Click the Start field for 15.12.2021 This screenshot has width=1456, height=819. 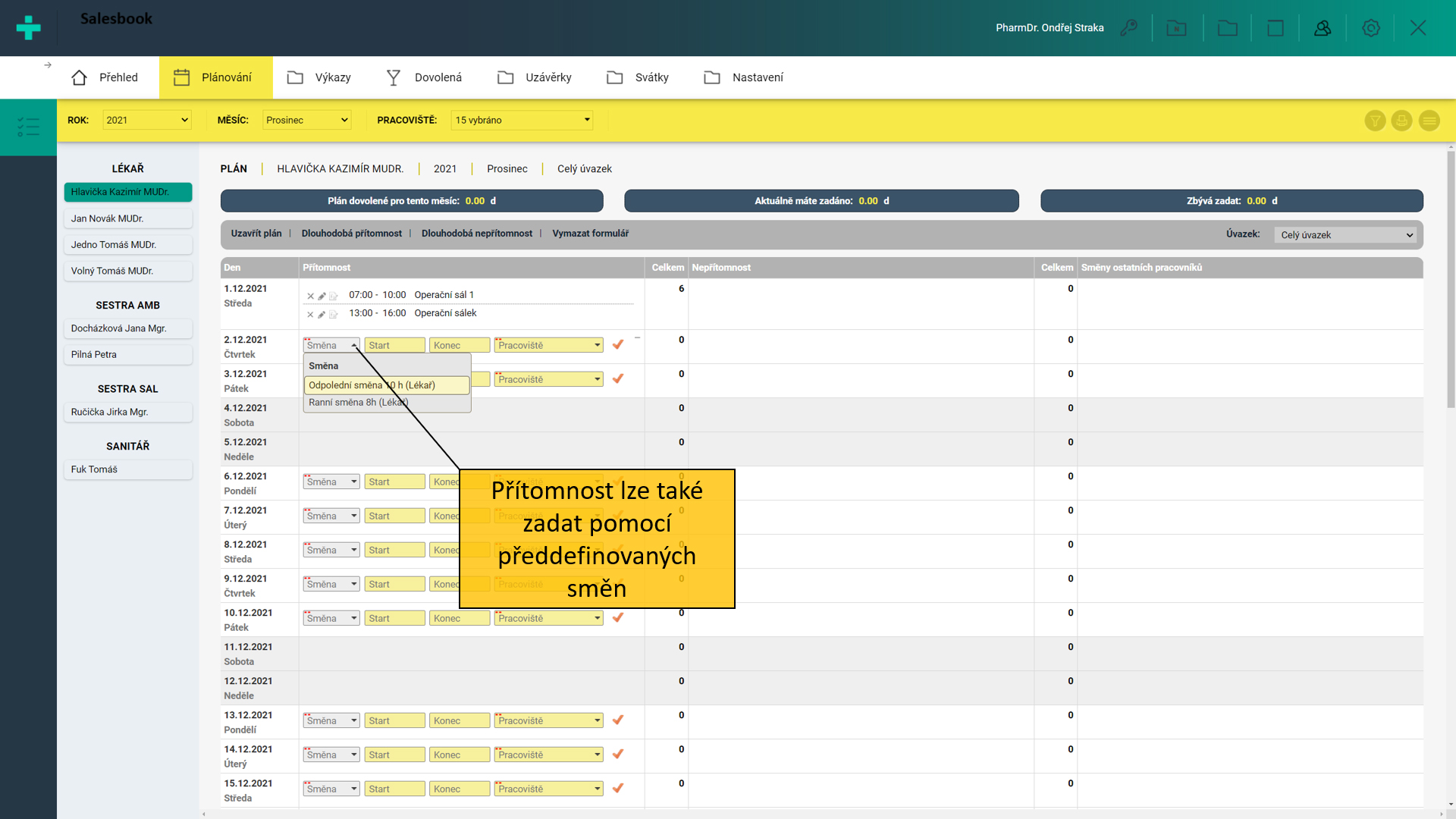pos(394,789)
